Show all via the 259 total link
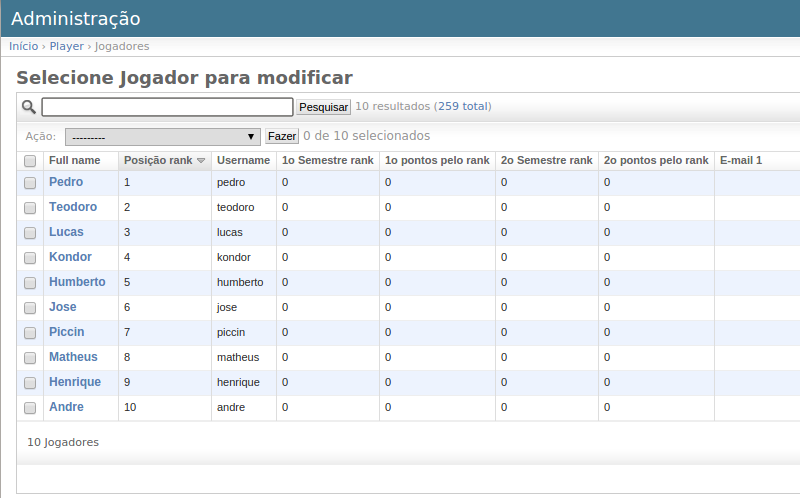The height and width of the screenshot is (498, 800). coord(463,106)
